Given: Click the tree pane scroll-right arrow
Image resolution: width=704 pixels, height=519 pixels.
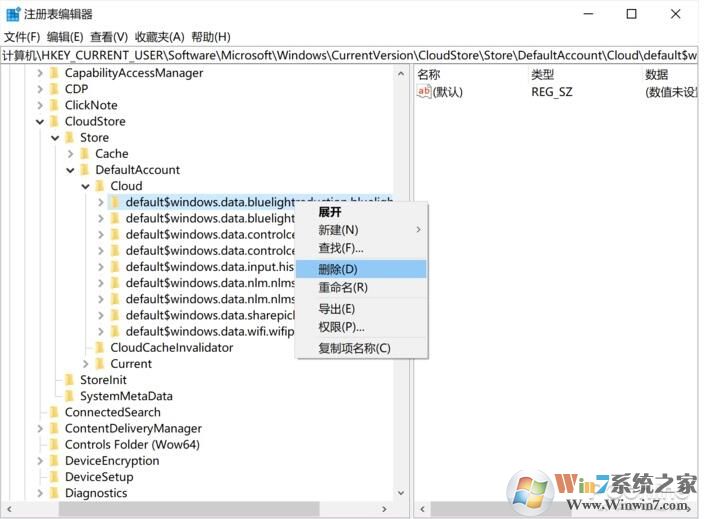Looking at the screenshot, I should (x=384, y=509).
